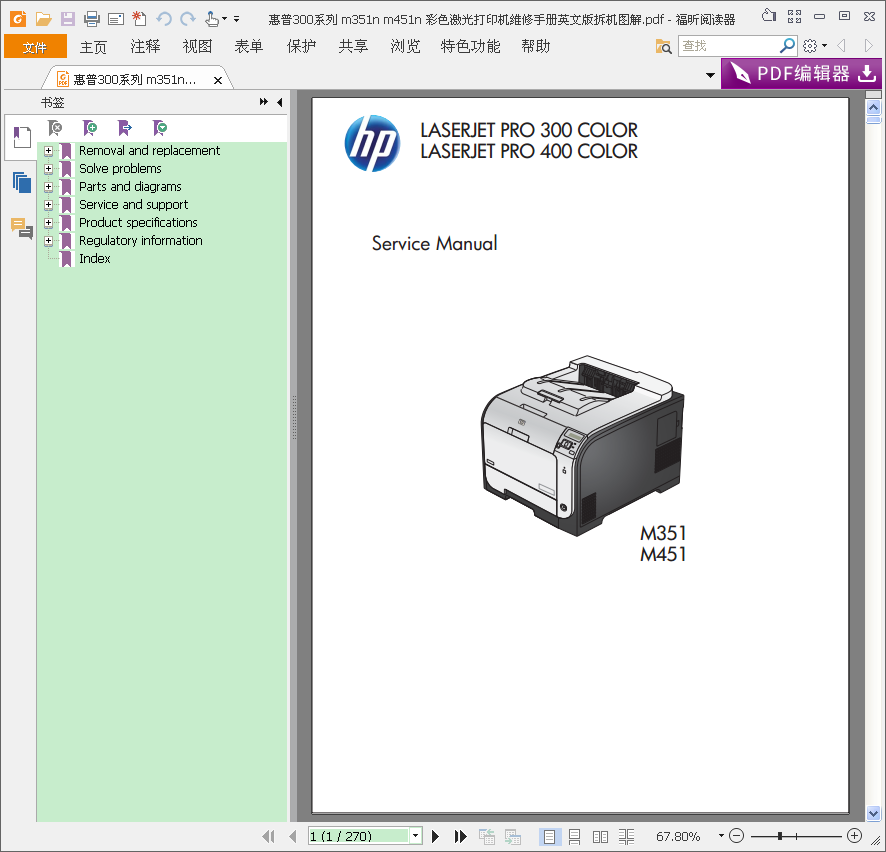This screenshot has height=852, width=886.
Task: Open the Index bookmark
Action: pos(94,259)
